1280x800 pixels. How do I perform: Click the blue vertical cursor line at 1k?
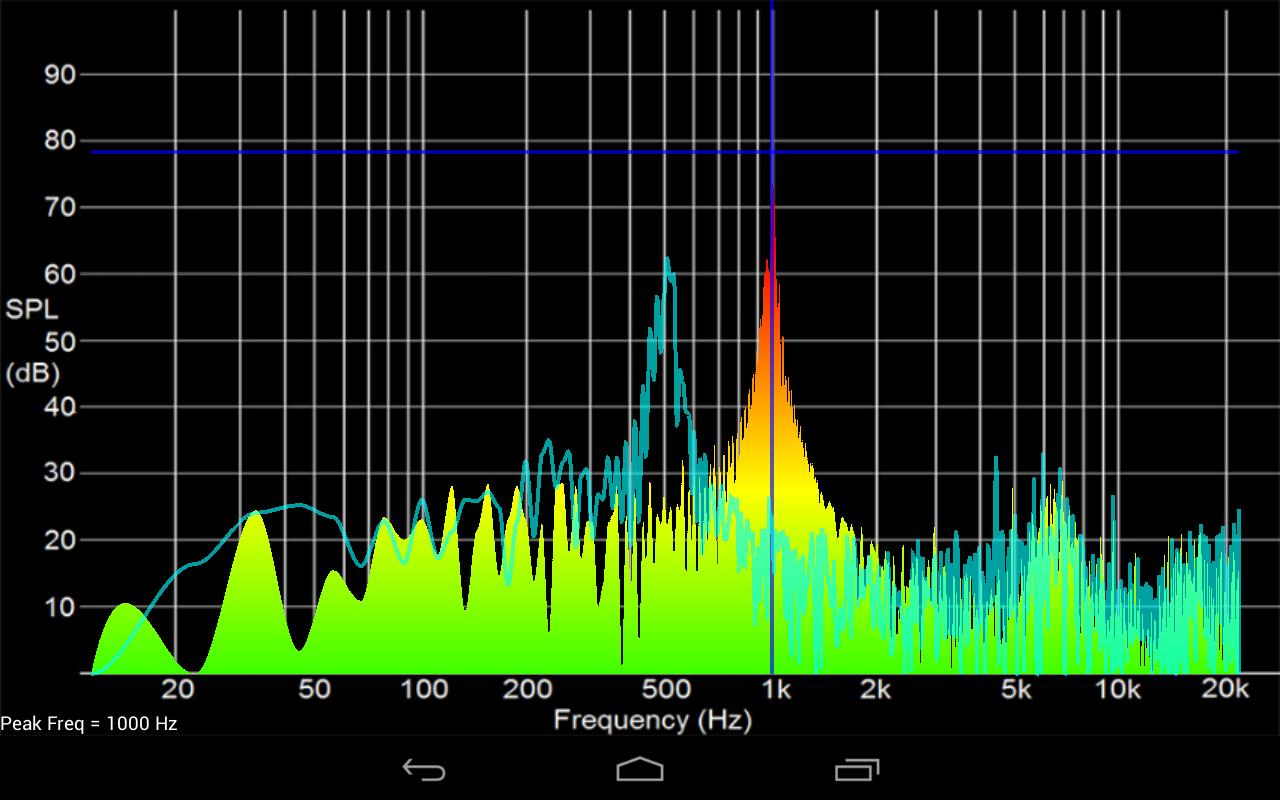tap(772, 400)
